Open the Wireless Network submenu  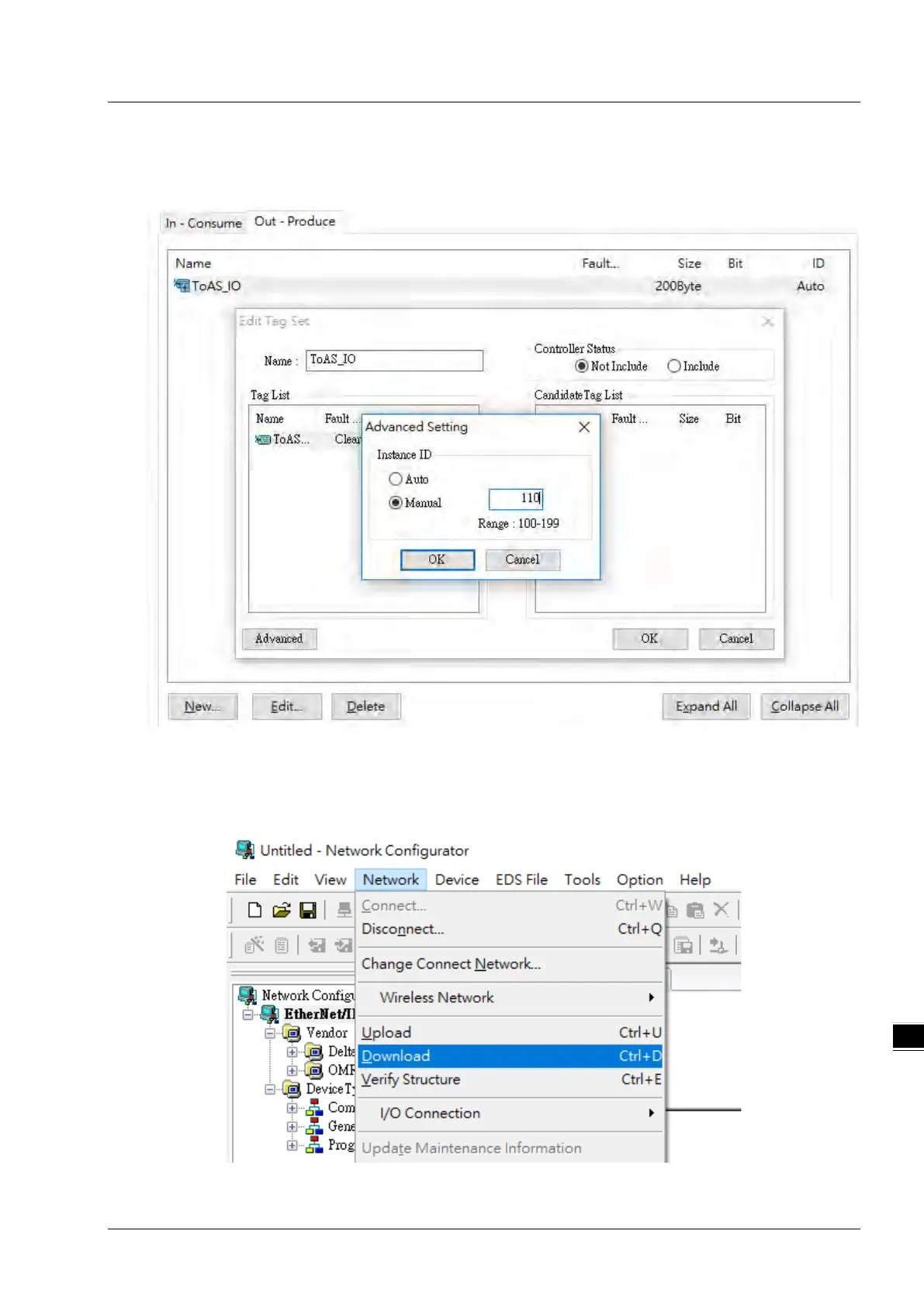coord(510,997)
